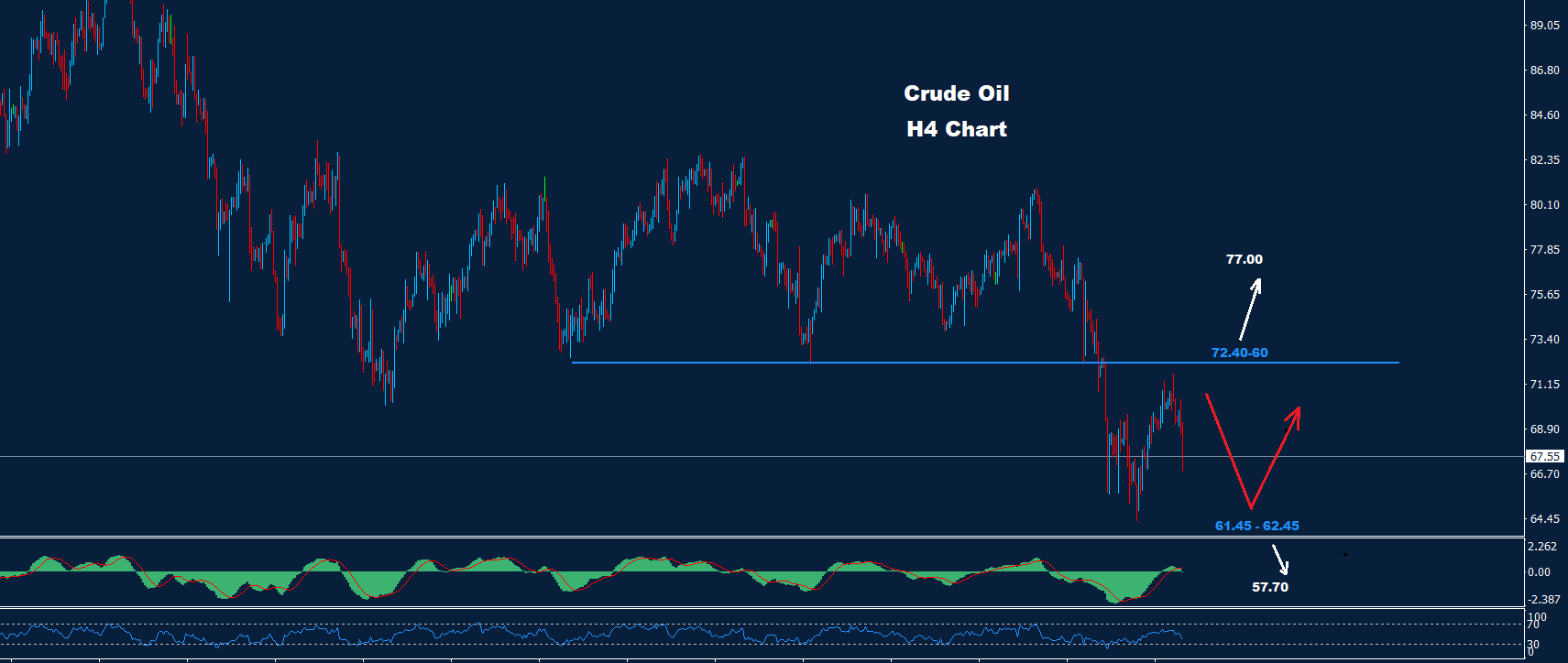Click the 0.00 MACD zero level label
The width and height of the screenshot is (1568, 663).
pos(1538,572)
